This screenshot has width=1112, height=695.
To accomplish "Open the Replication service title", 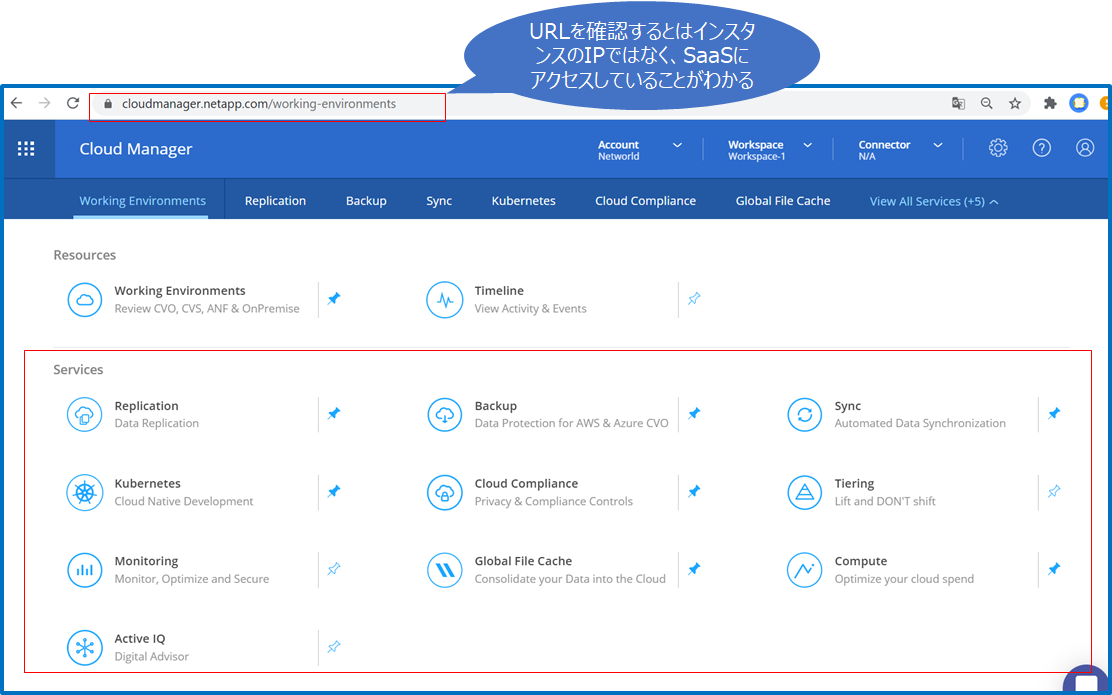I will (x=147, y=406).
